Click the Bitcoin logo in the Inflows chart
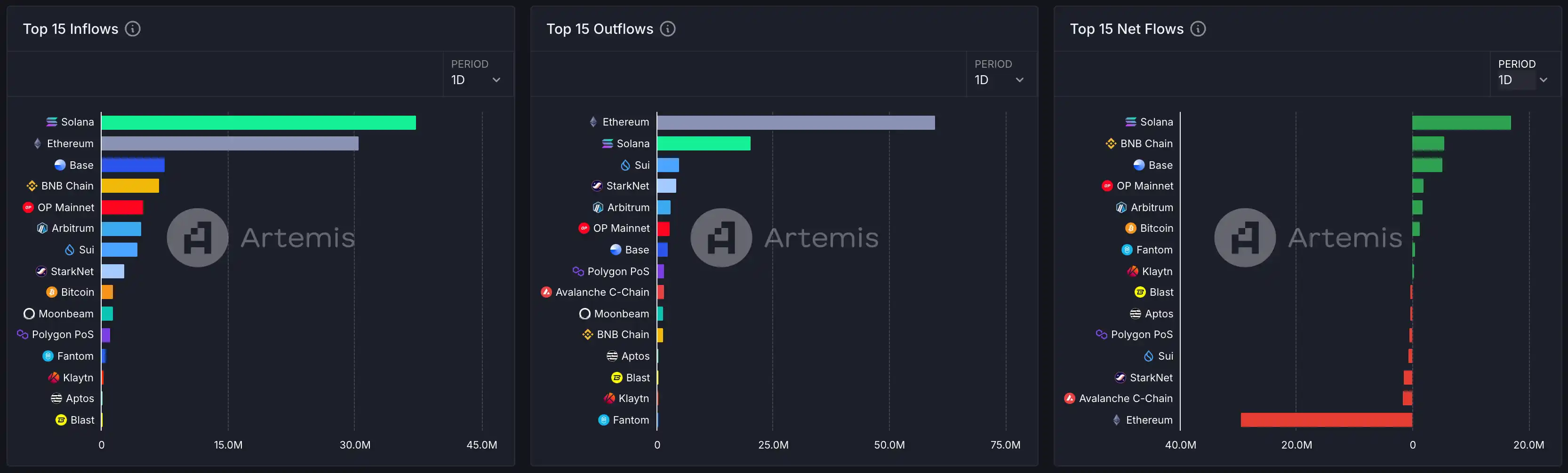Image resolution: width=1568 pixels, height=473 pixels. pos(52,292)
